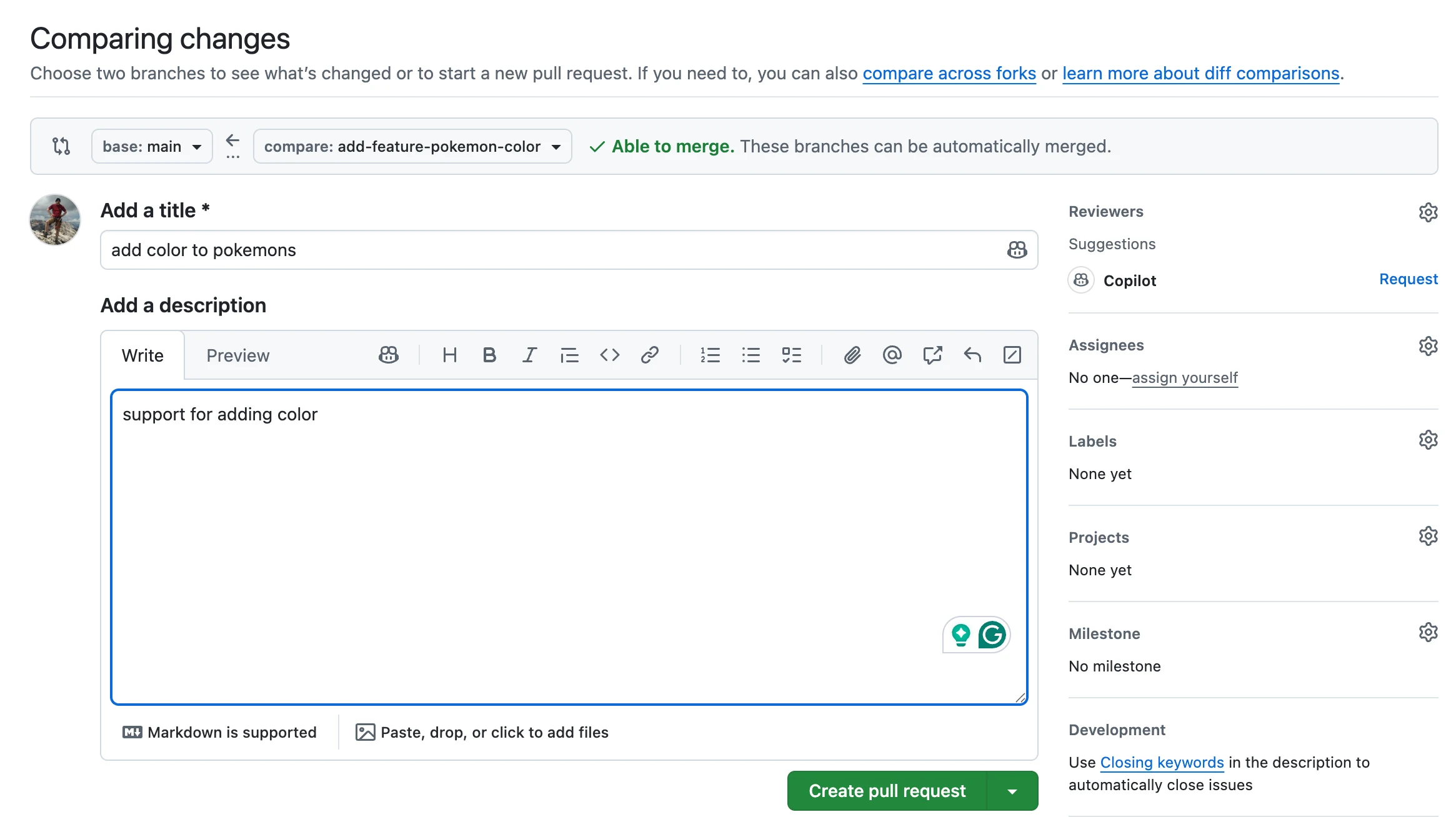1456x817 pixels.
Task: Insert code formatting
Action: click(x=609, y=355)
